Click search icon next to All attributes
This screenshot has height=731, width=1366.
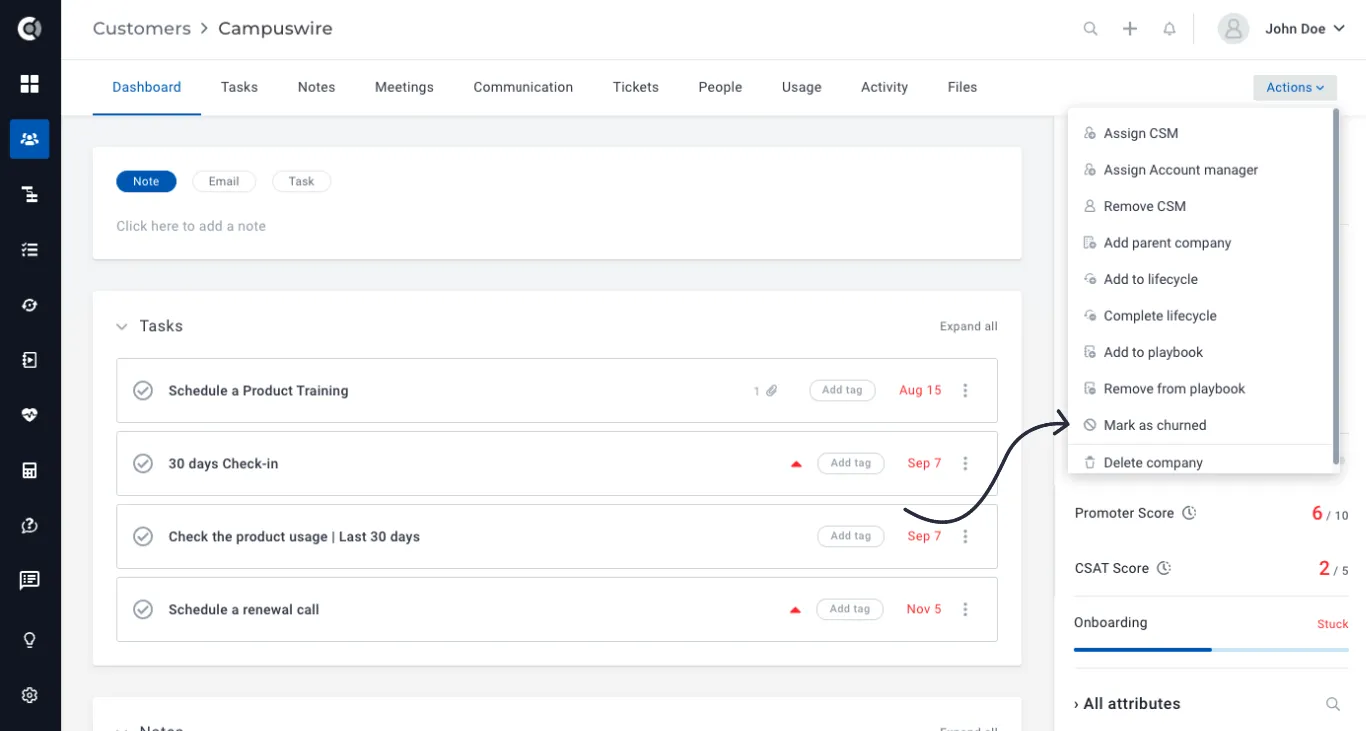1333,704
